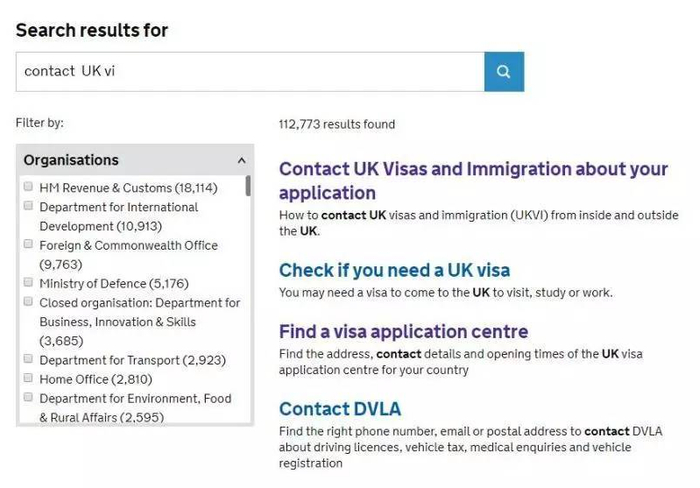
Task: Check the Home Office filter box
Action: (x=29, y=379)
